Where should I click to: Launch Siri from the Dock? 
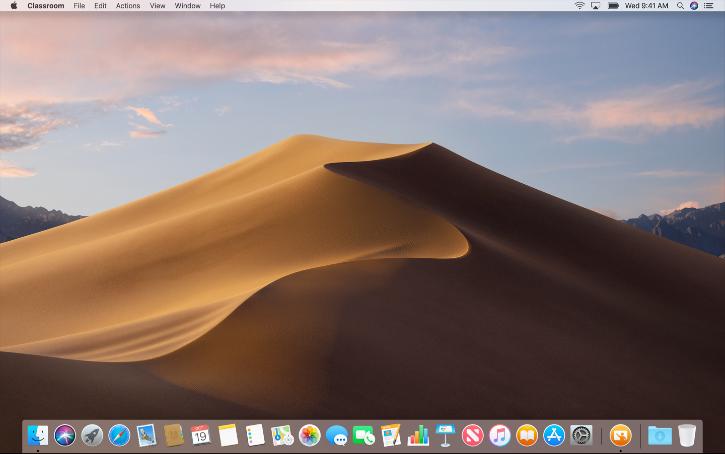(65, 436)
